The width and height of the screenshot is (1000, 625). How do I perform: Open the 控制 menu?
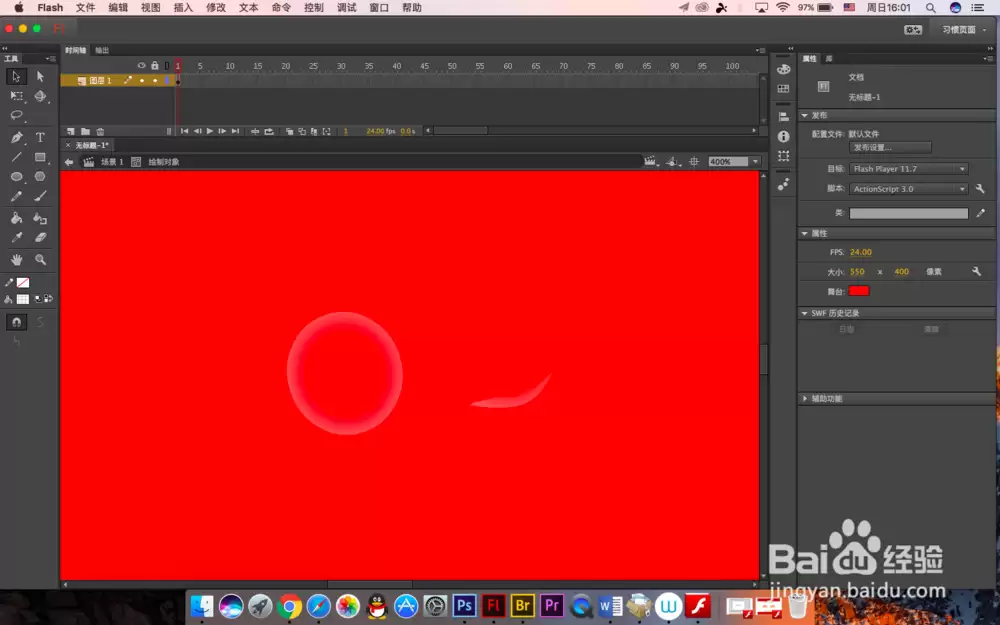pos(314,8)
